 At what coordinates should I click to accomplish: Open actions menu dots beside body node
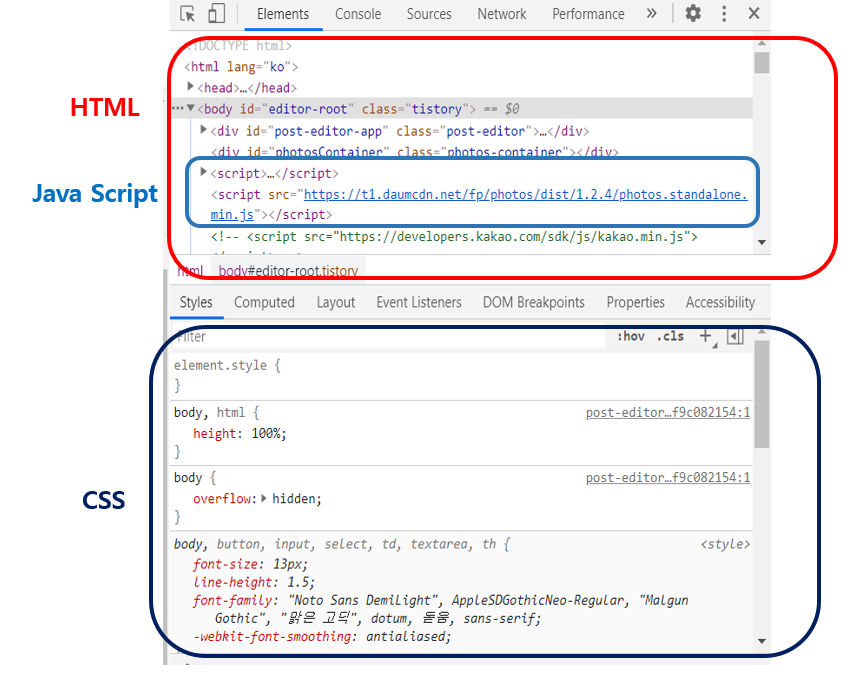[x=177, y=108]
